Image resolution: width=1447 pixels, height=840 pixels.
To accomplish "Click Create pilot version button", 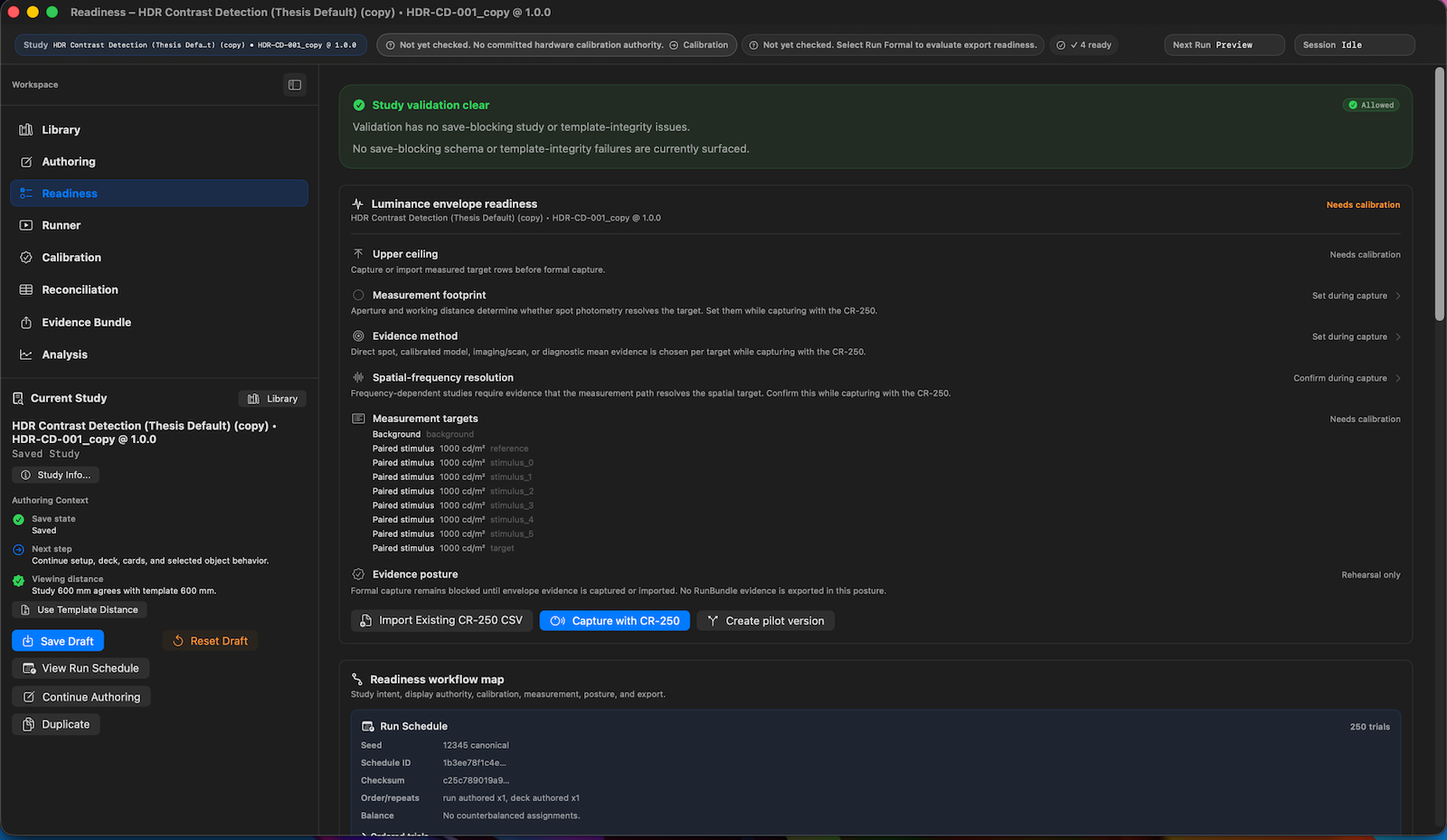I will click(x=766, y=620).
